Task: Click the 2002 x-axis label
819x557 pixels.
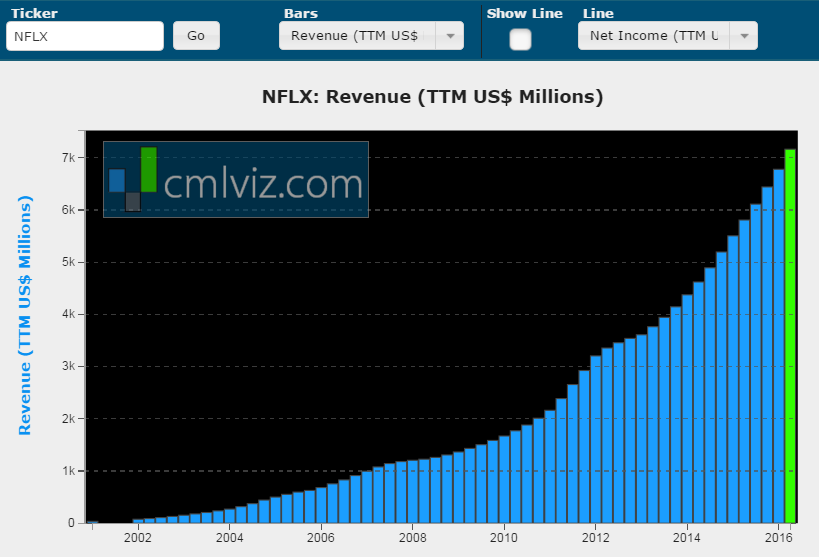Action: (x=138, y=538)
